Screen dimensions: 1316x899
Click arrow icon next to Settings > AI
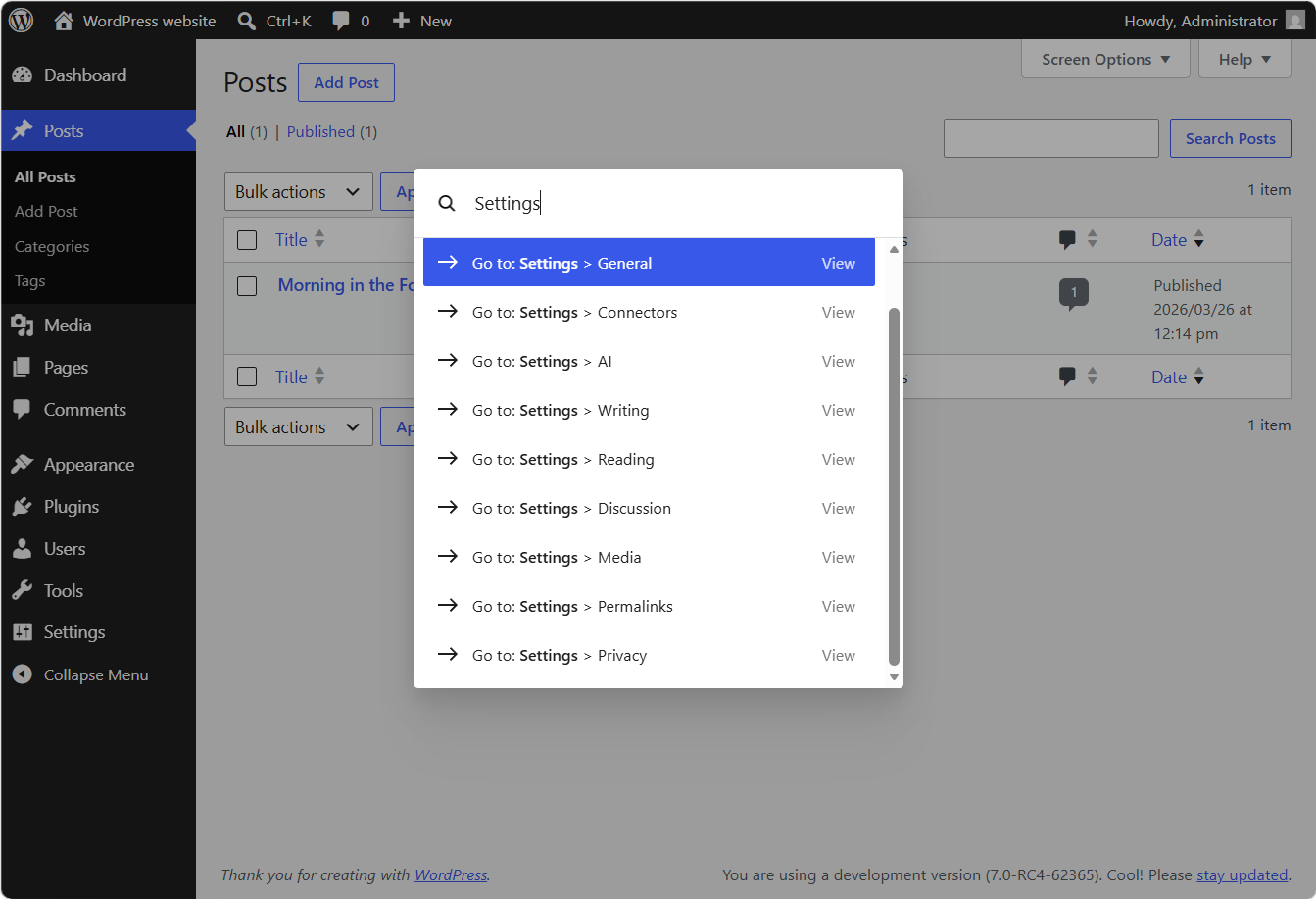pos(448,361)
